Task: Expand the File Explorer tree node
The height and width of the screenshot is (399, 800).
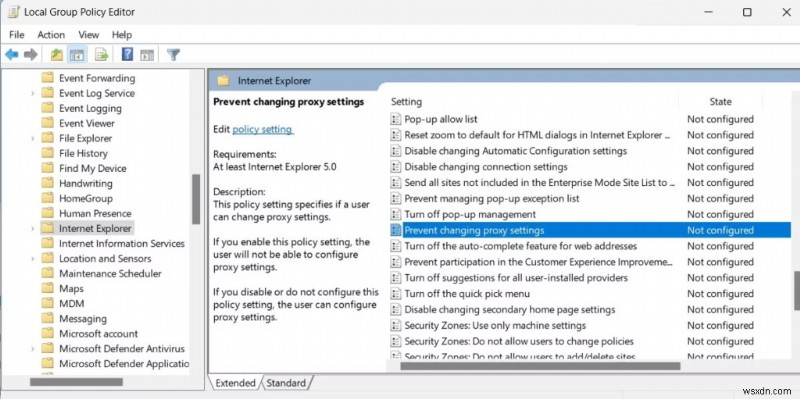Action: [x=33, y=138]
